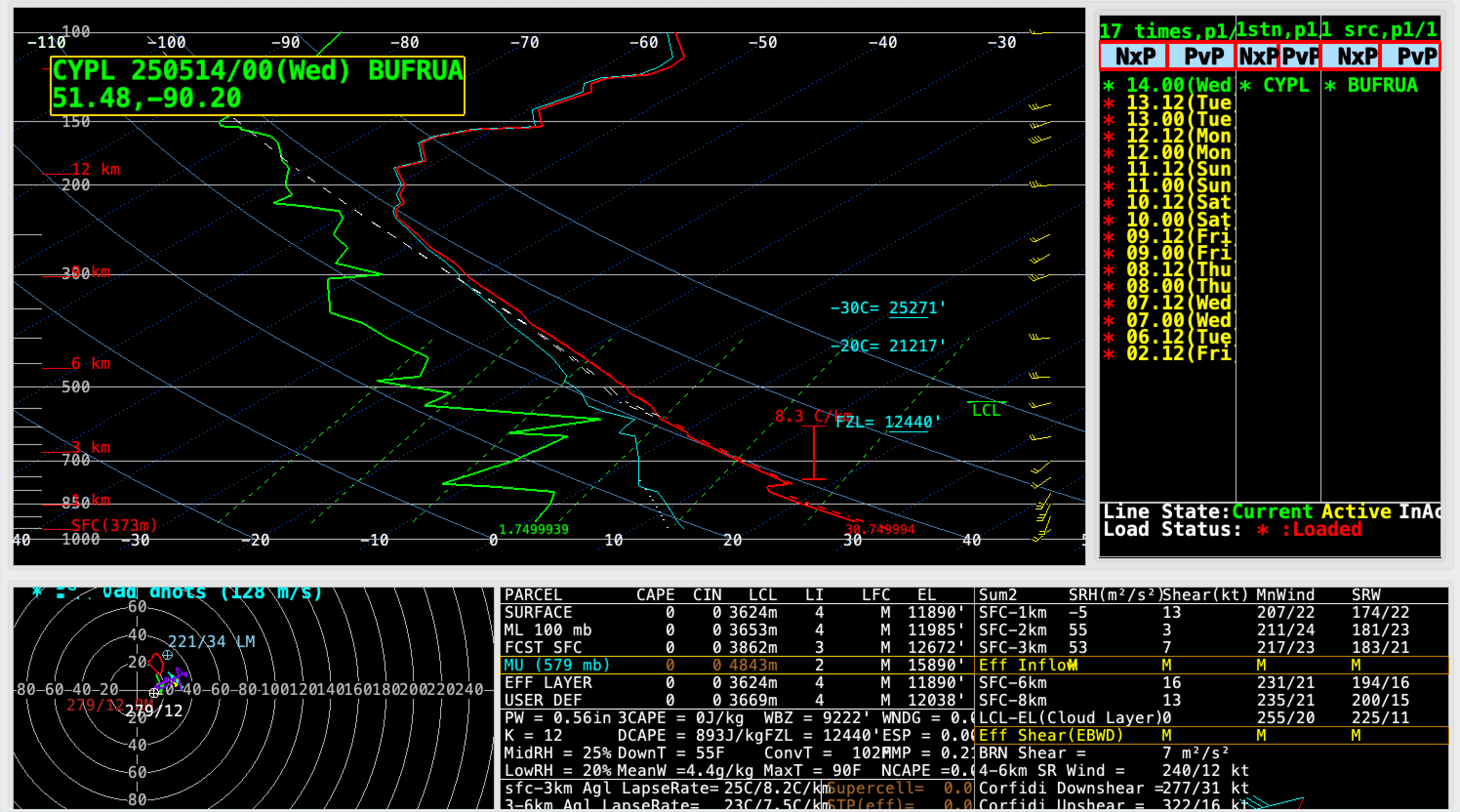Click the -30C= 25271' height label
This screenshot has width=1460, height=812.
[888, 308]
